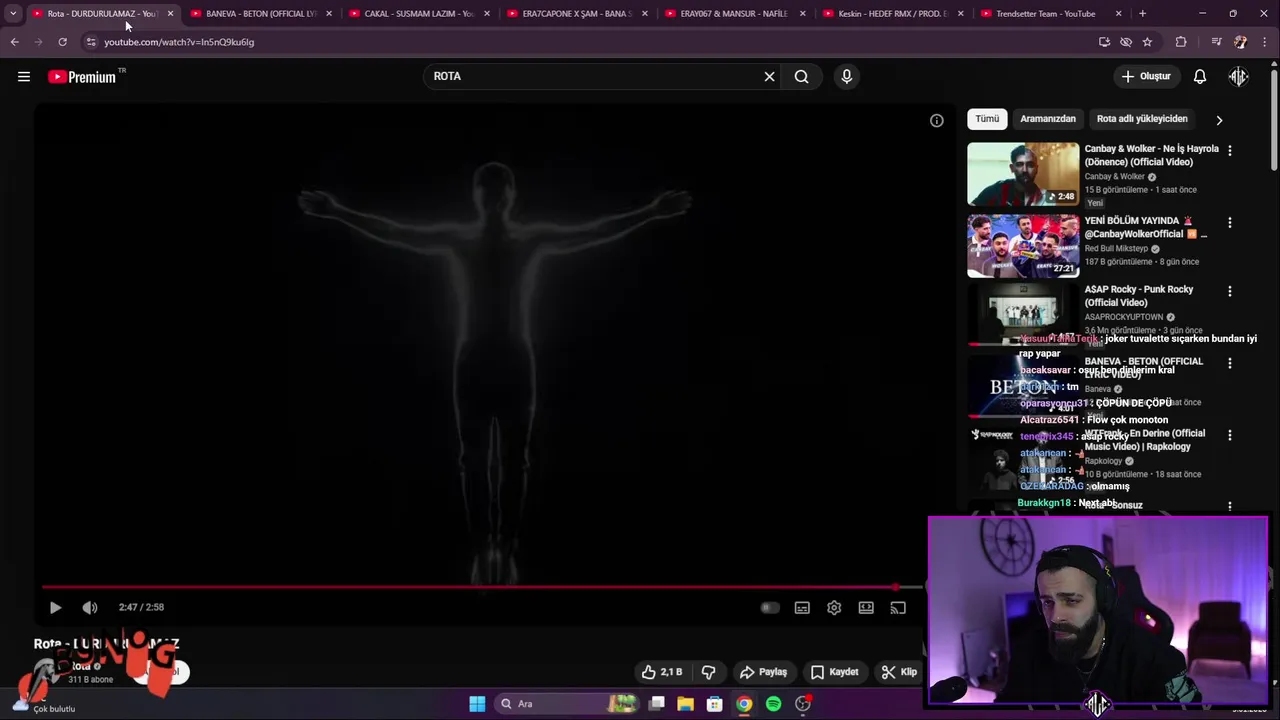Reload the current page

point(62,42)
